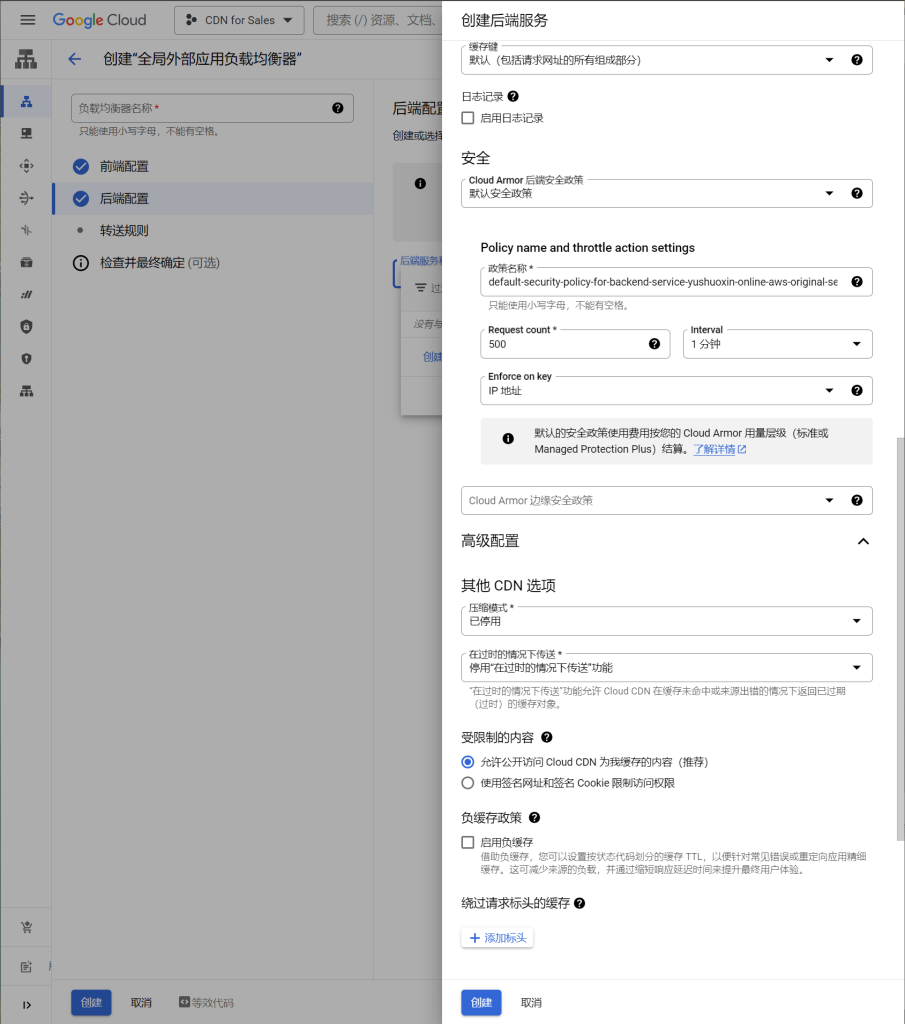Select 使用签名网址和签名 Cookie 限制访问权限 radio option

468,783
